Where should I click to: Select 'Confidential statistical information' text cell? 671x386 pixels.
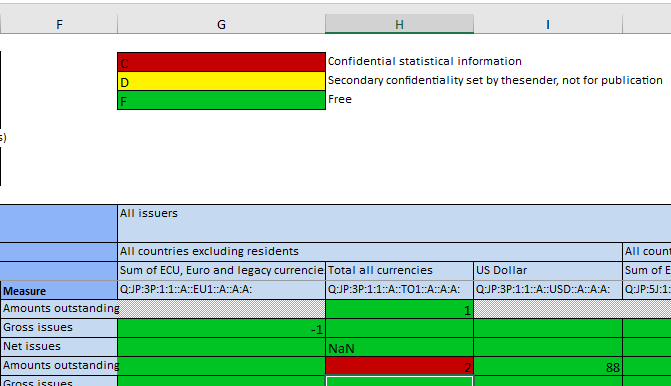(x=425, y=61)
